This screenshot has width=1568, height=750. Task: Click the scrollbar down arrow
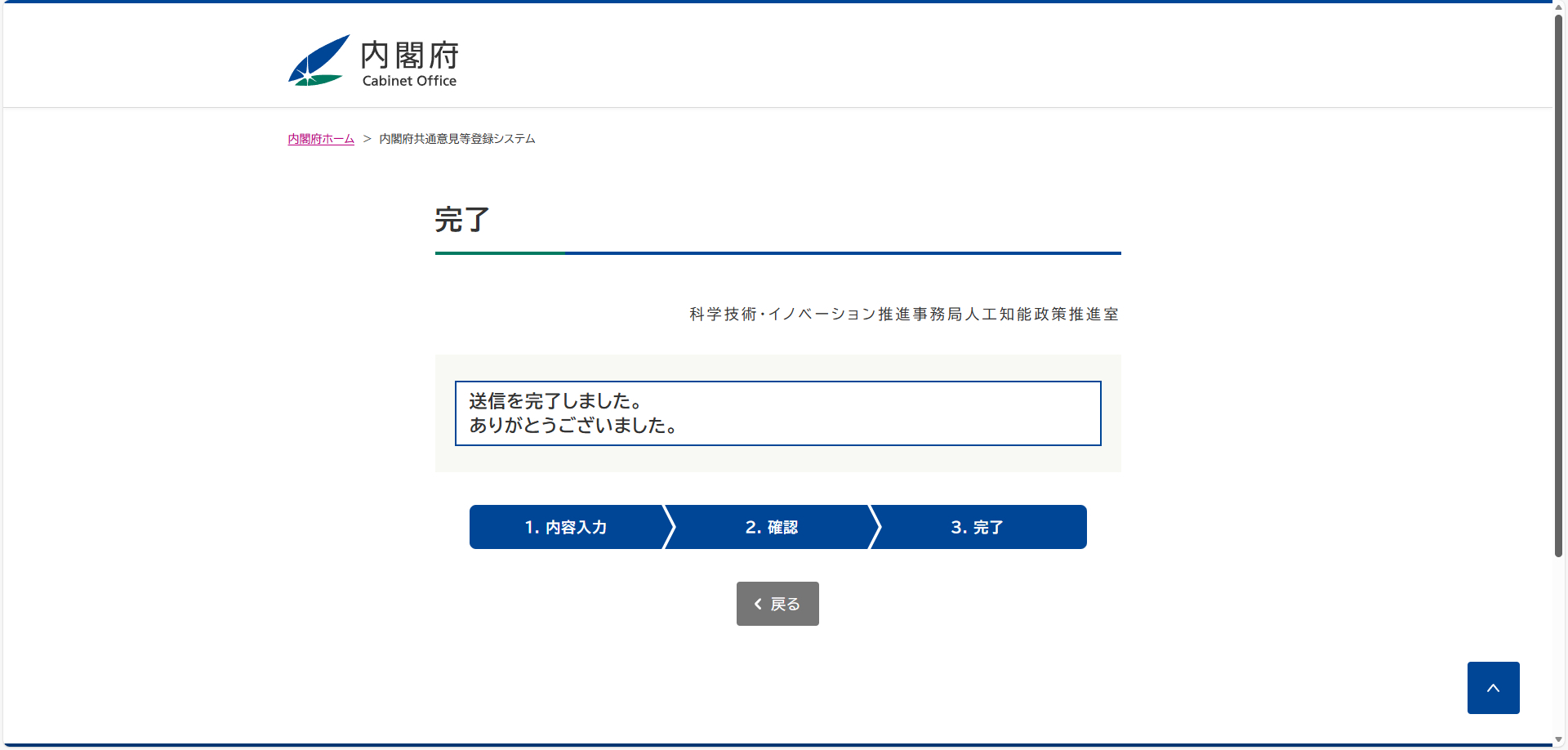[1558, 740]
